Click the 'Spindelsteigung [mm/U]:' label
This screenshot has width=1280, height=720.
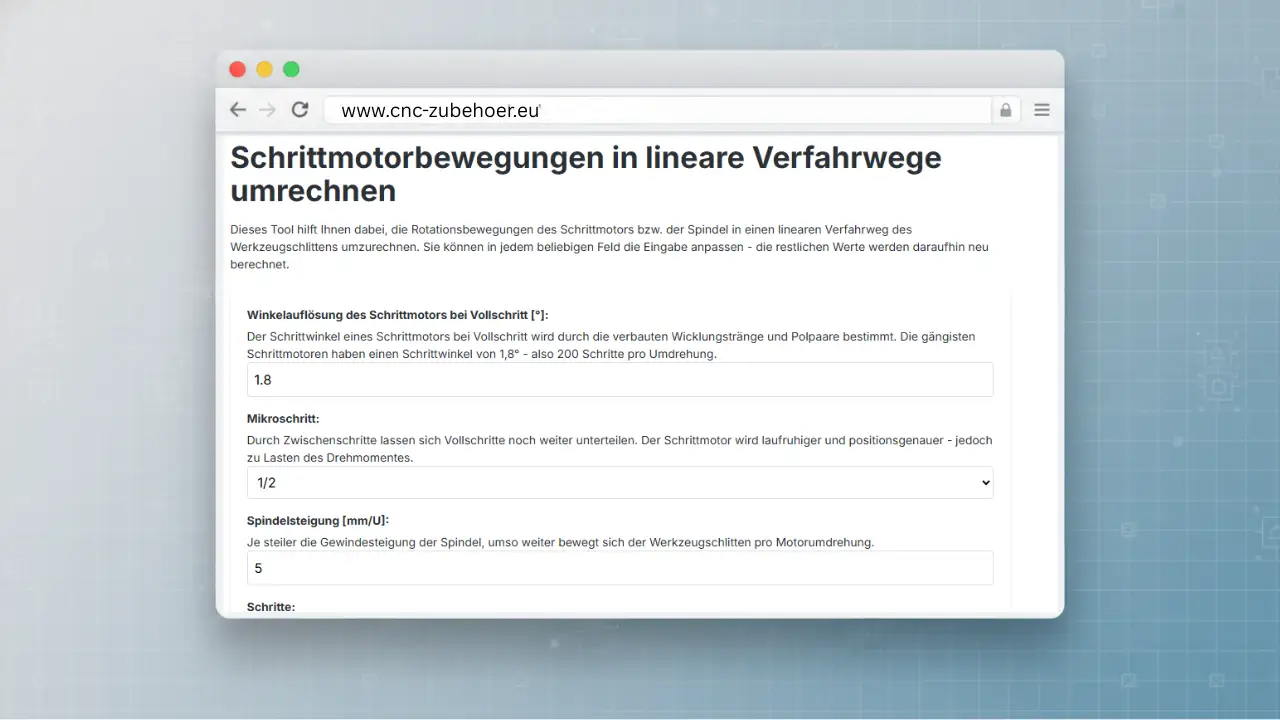point(318,521)
